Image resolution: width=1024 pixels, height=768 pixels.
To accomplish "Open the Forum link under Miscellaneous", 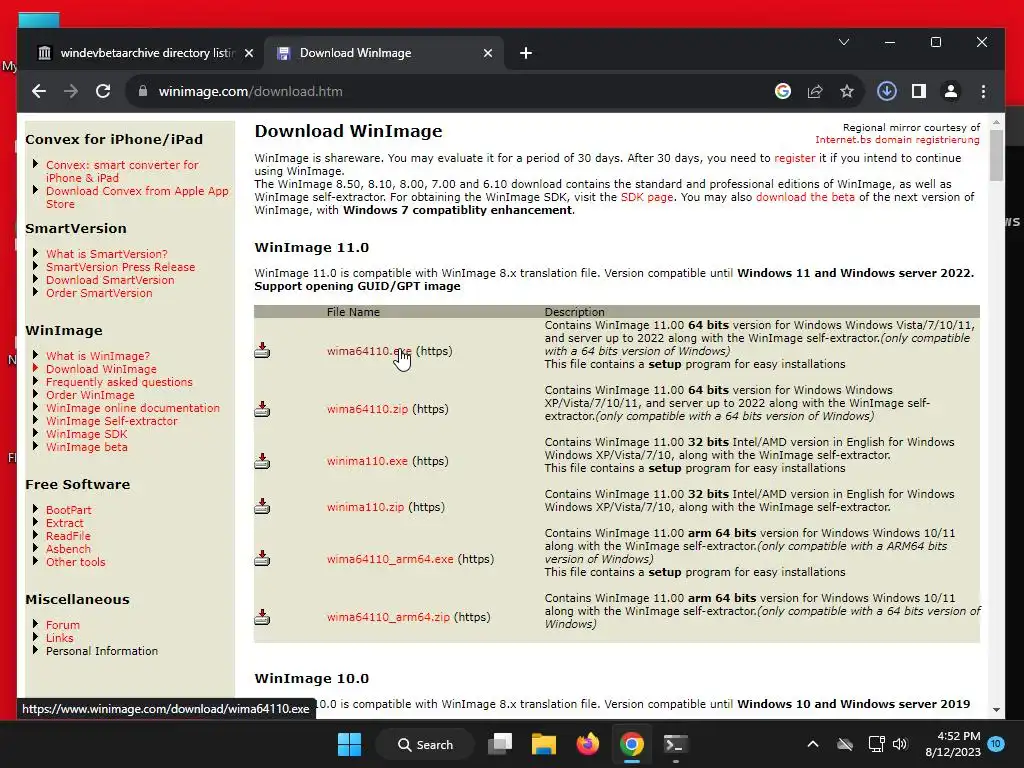I will tap(63, 625).
